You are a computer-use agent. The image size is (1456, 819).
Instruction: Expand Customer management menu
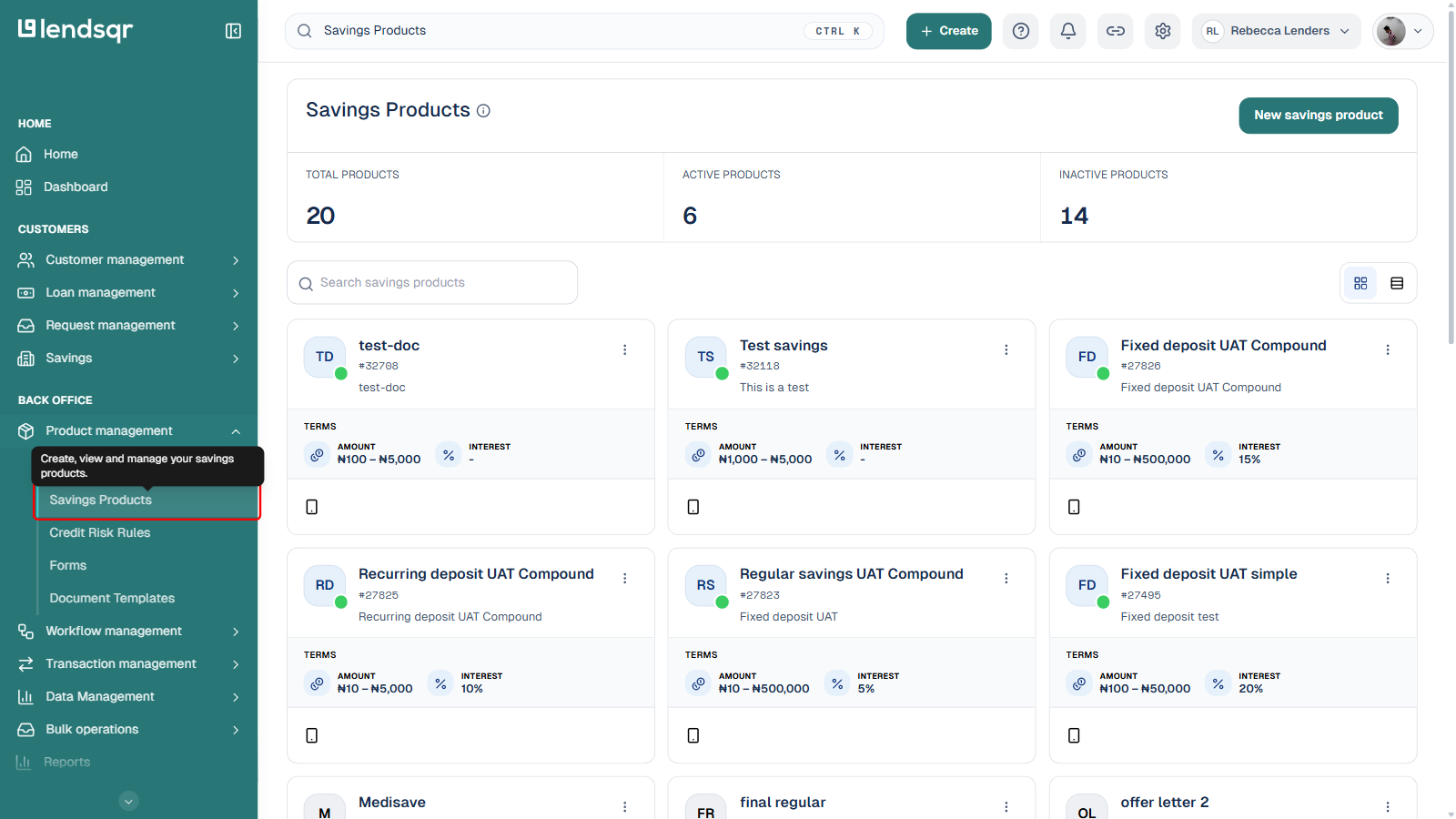(128, 260)
